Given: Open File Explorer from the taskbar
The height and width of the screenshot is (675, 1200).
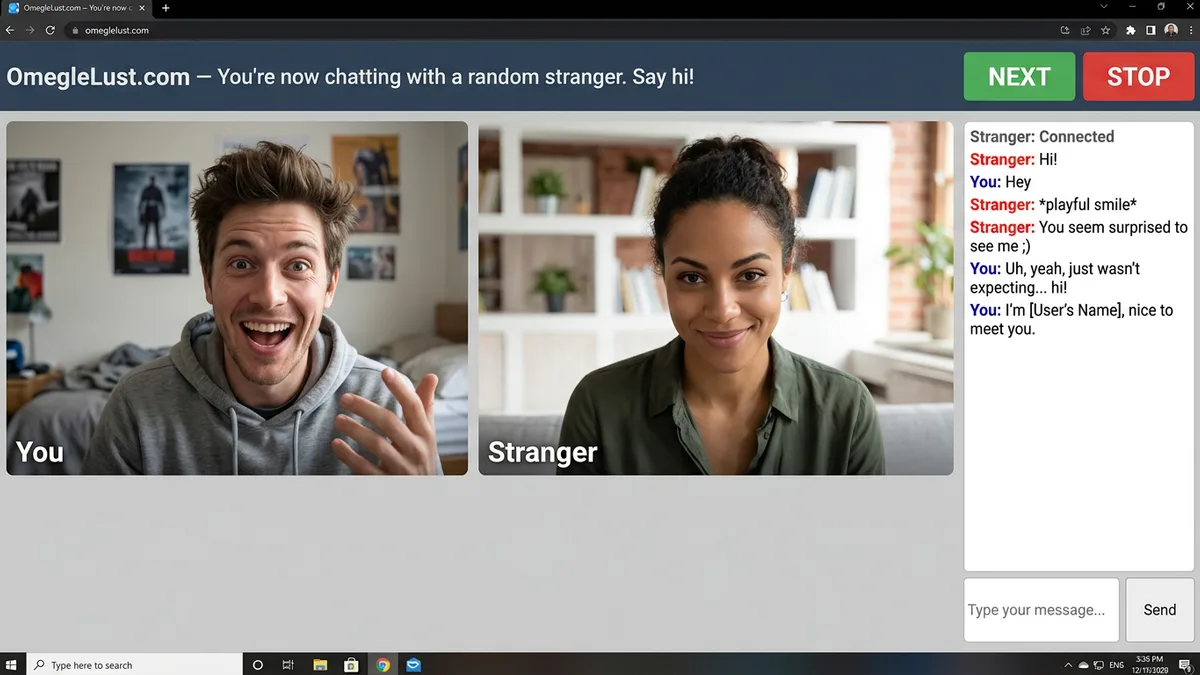Looking at the screenshot, I should (320, 665).
